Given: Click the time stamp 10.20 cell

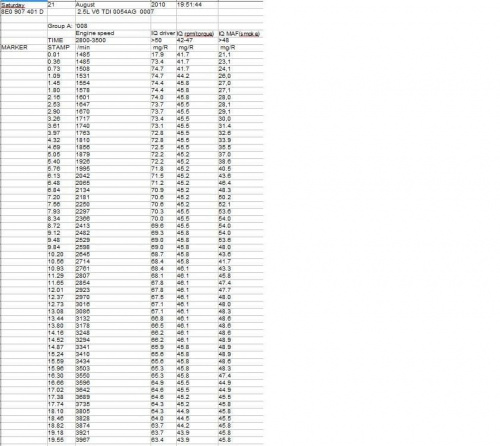Looking at the screenshot, I should click(61, 254).
